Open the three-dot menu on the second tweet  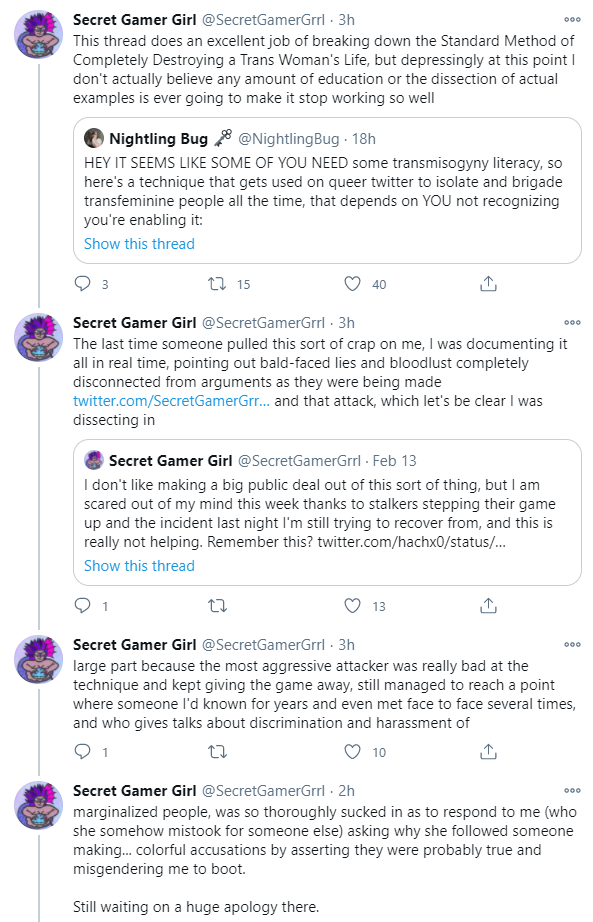(572, 321)
